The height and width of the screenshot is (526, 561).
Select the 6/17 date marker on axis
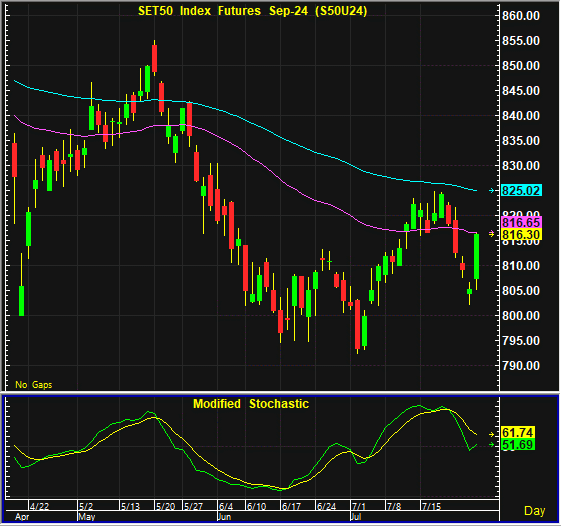coord(291,506)
